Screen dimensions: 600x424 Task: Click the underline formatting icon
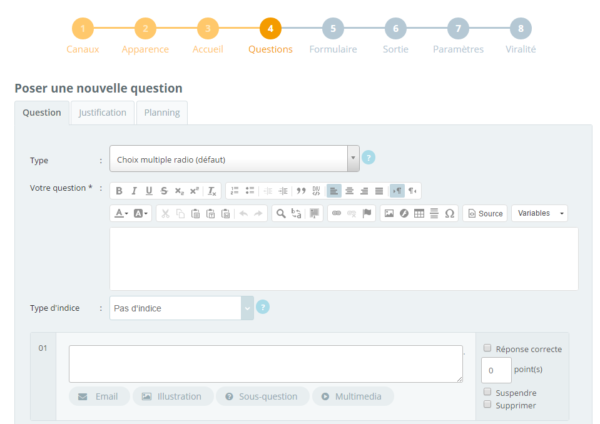point(149,190)
